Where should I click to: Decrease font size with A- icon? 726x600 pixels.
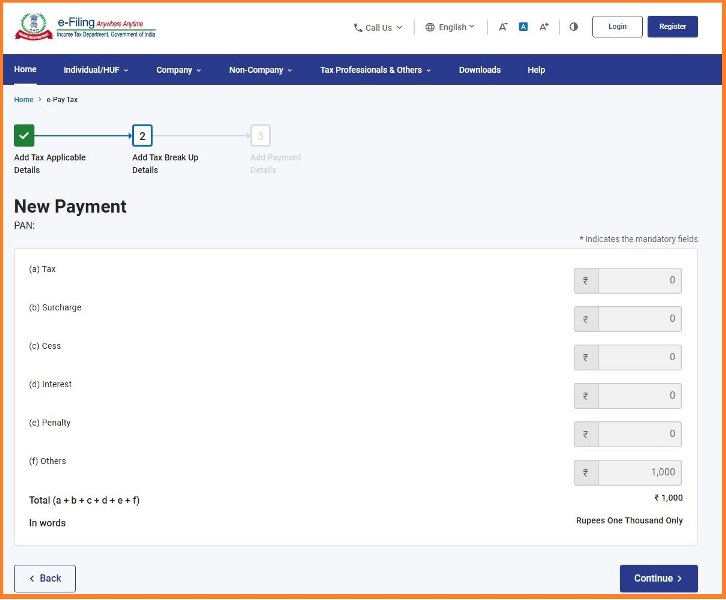(503, 27)
